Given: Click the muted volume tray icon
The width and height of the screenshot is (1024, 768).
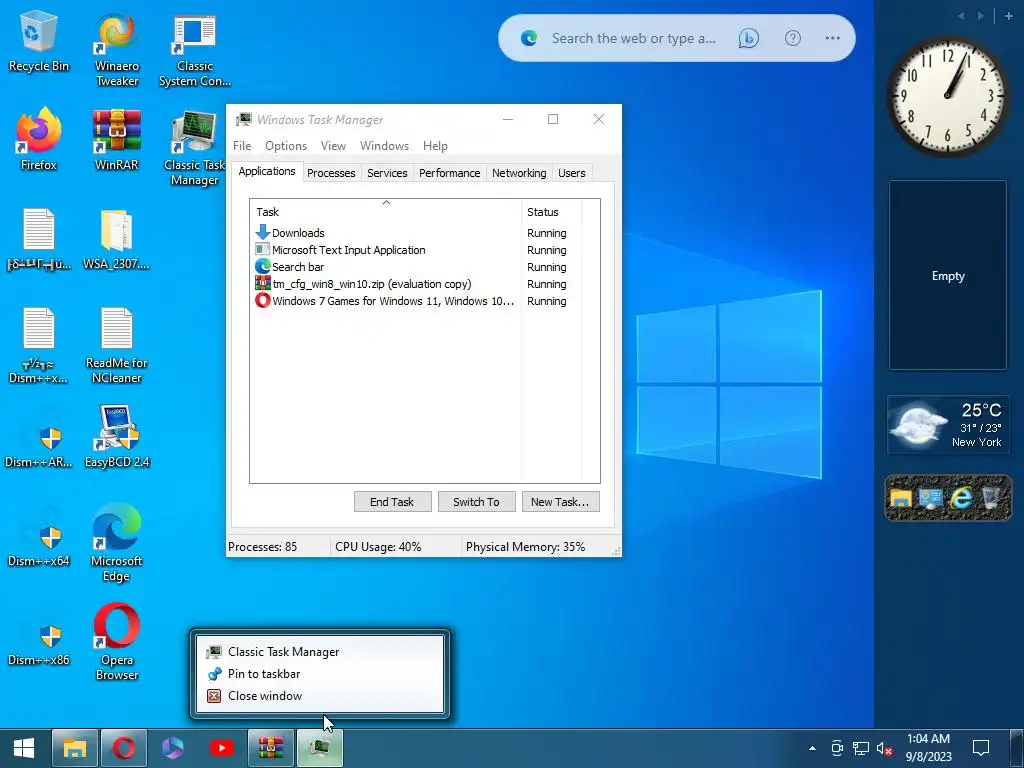Looking at the screenshot, I should [x=884, y=748].
